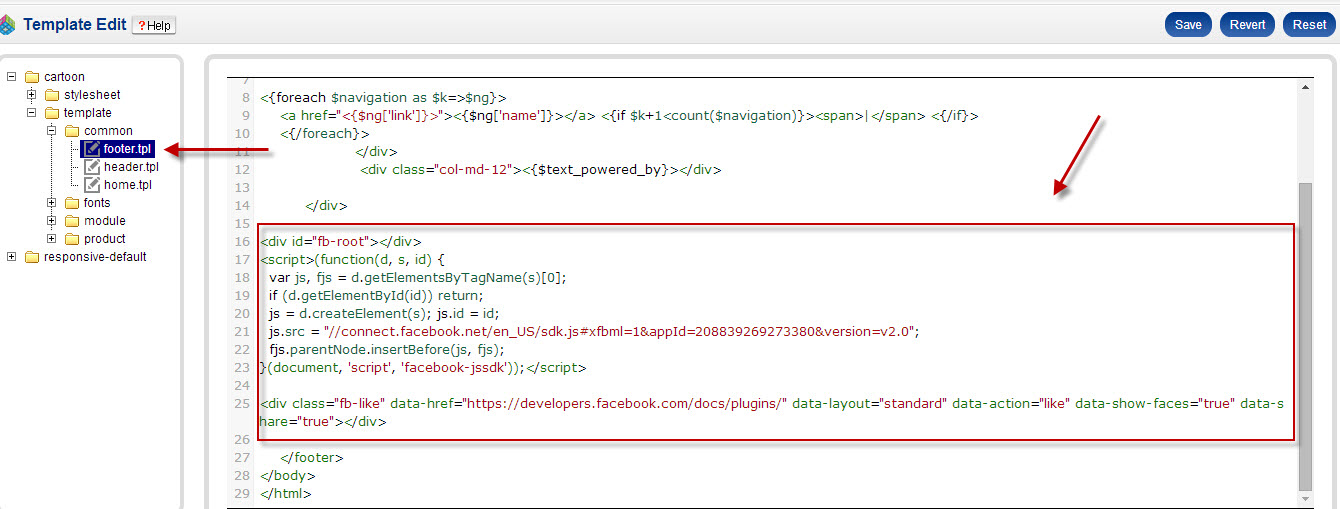Image resolution: width=1340 pixels, height=509 pixels.
Task: Click the cartoon folder icon
Action: (x=32, y=77)
